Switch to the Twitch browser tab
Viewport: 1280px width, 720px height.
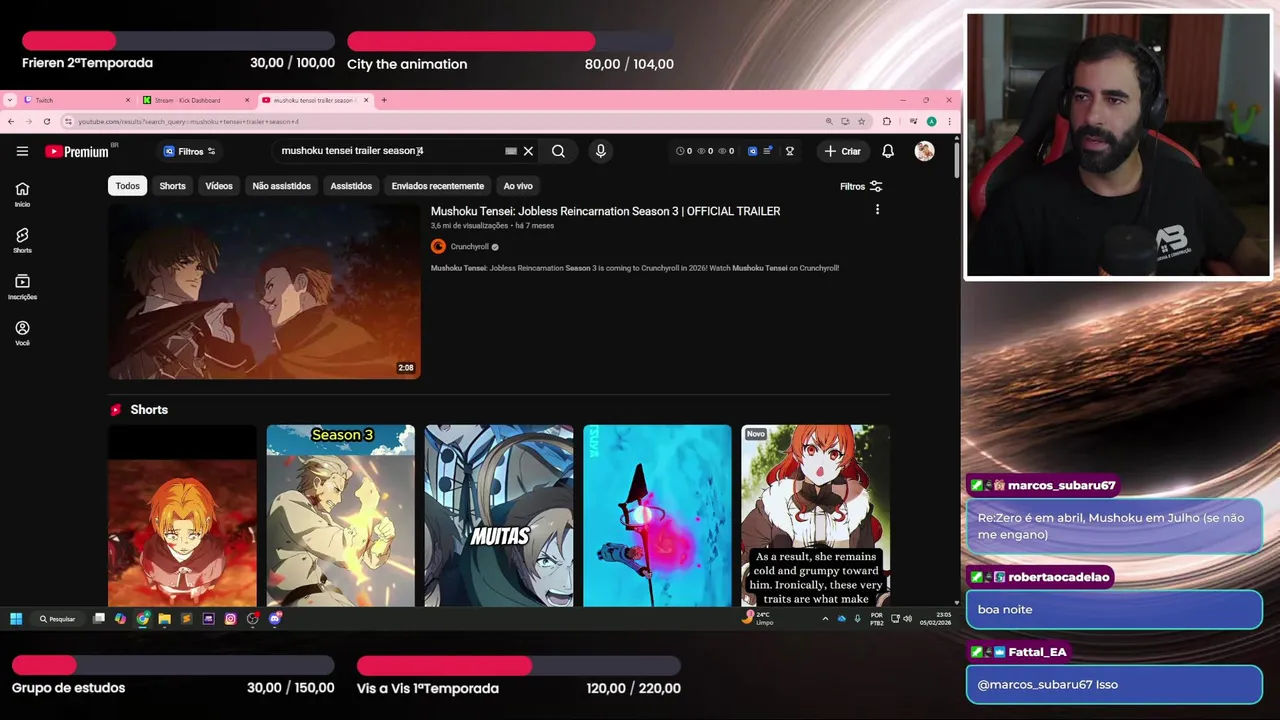pos(77,100)
